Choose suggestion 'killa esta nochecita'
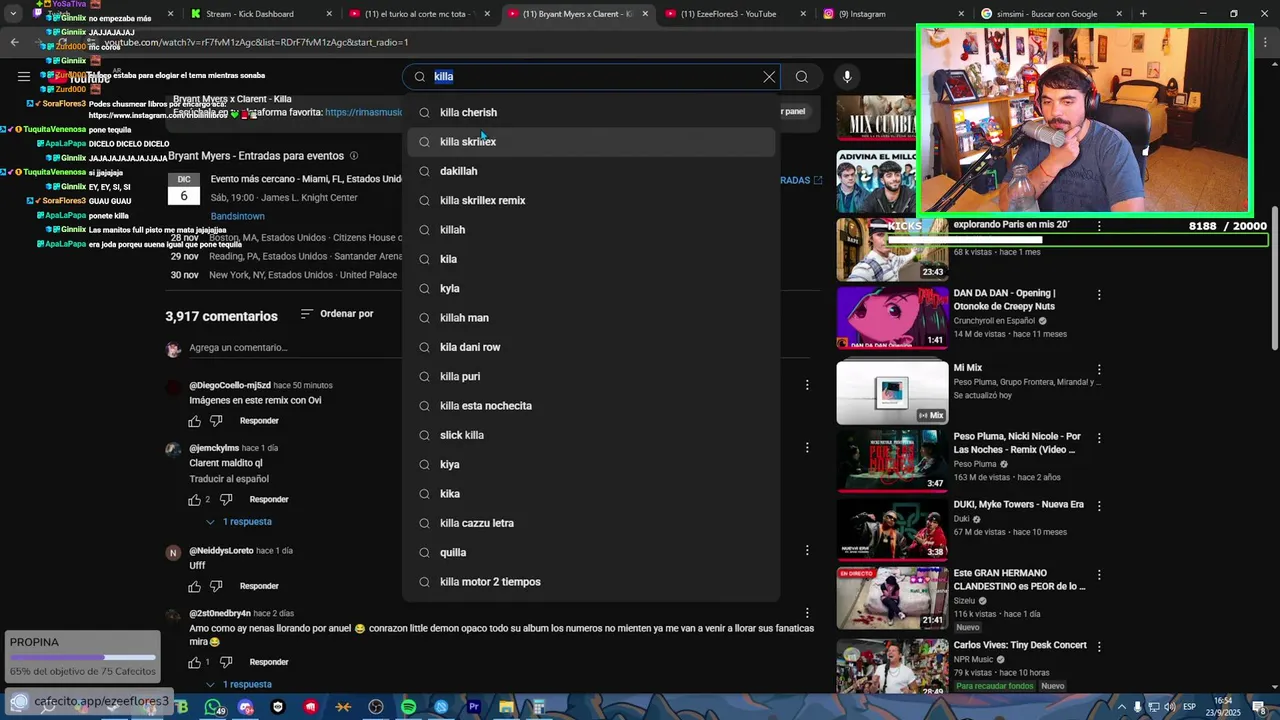Screen dimensions: 1280x720 coord(591,406)
